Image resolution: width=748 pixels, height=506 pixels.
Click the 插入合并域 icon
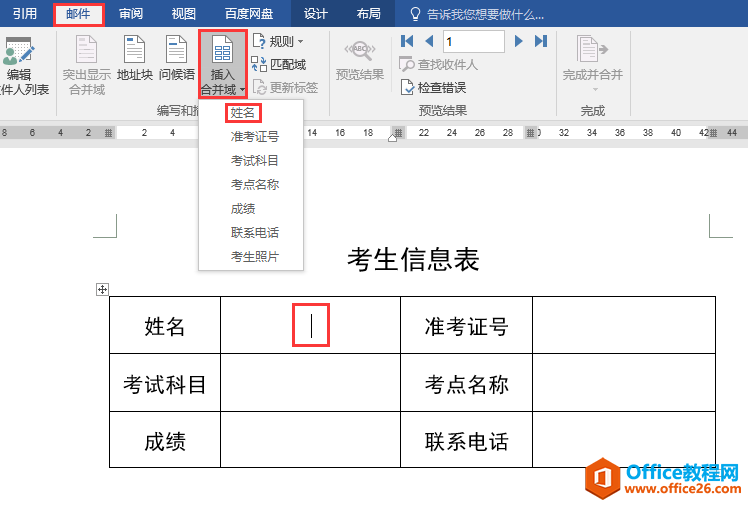point(222,51)
